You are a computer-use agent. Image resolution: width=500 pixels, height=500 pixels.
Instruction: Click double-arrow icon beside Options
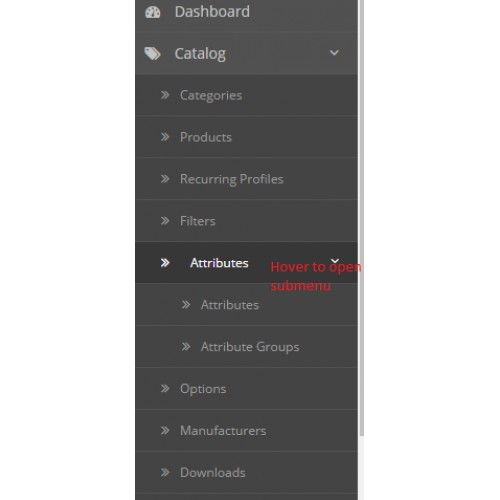(165, 389)
